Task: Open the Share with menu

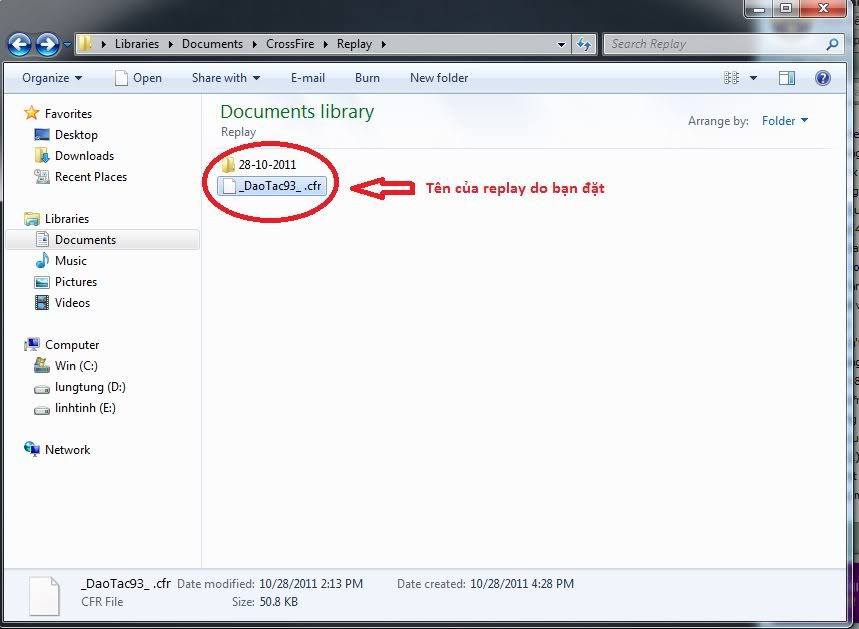Action: pyautogui.click(x=226, y=78)
